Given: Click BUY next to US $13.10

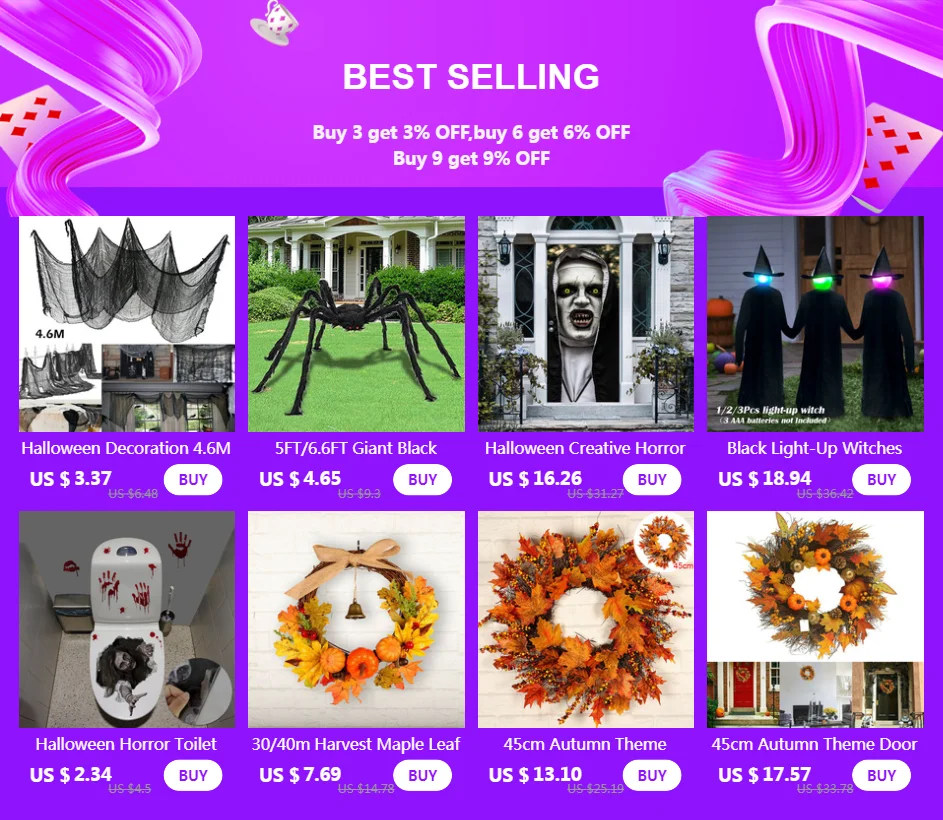Looking at the screenshot, I should (652, 775).
